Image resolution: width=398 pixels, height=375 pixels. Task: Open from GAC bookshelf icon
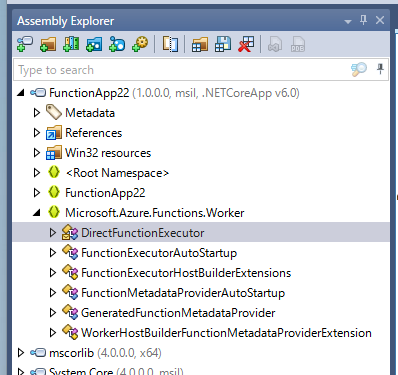click(71, 44)
